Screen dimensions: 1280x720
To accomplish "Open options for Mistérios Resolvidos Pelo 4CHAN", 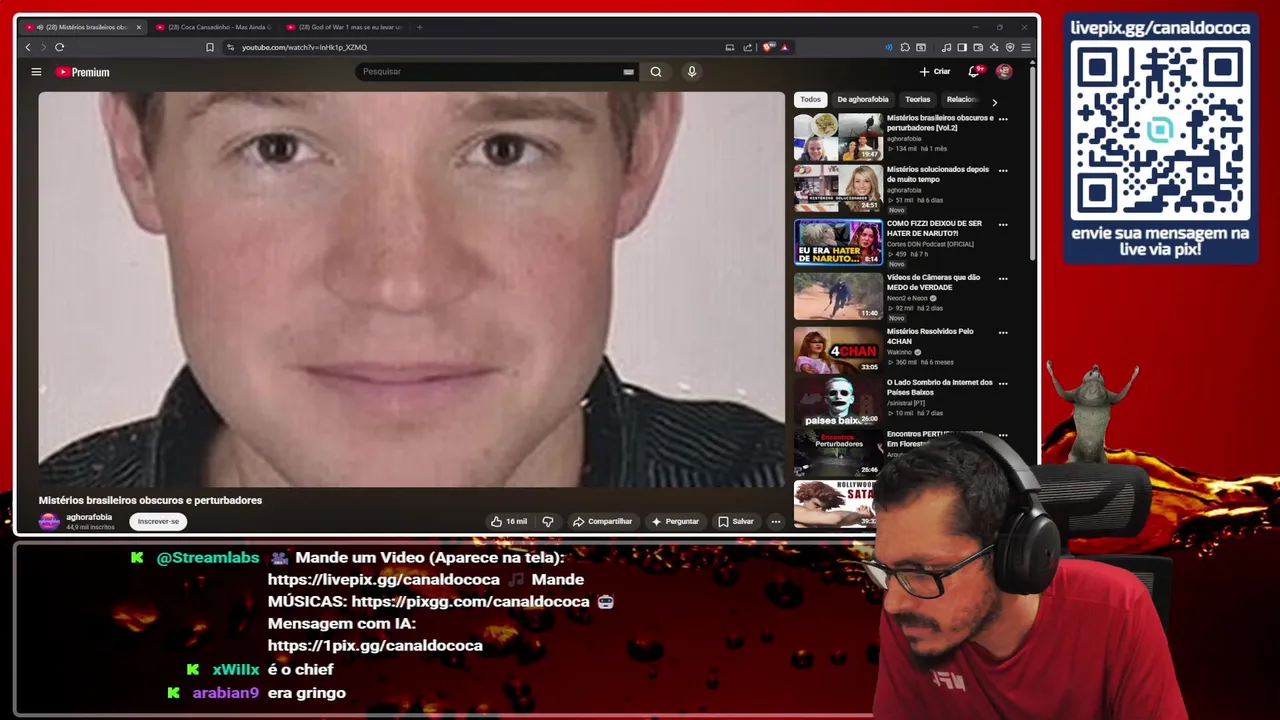I will coord(1003,332).
